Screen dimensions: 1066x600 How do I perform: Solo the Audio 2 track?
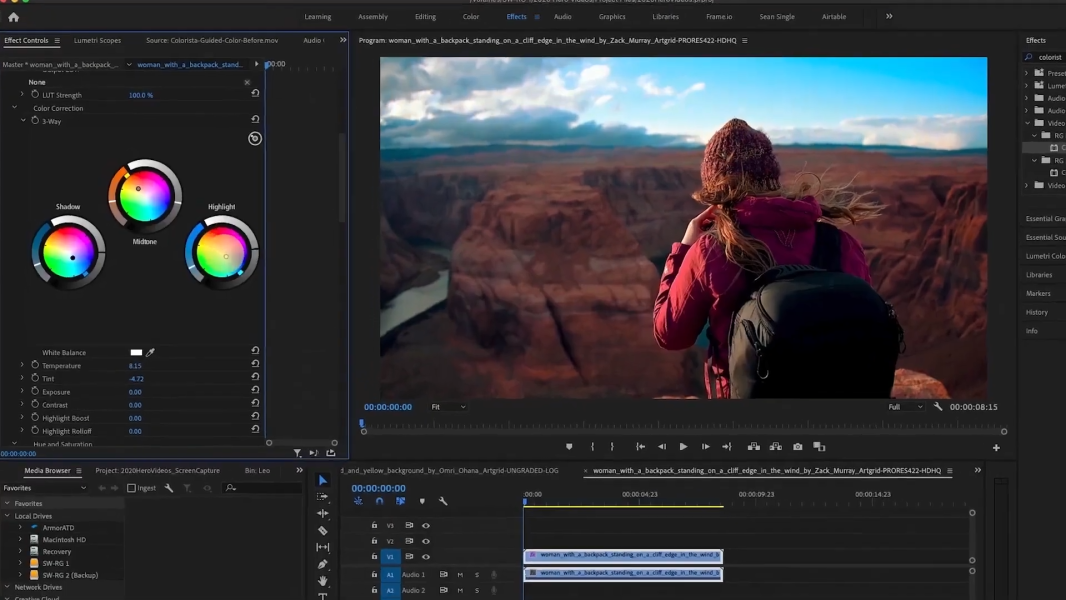tap(477, 590)
